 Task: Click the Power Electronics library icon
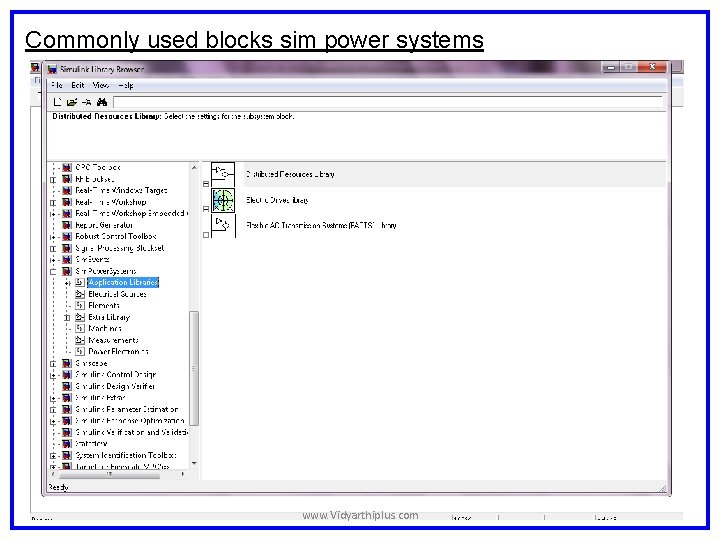tap(80, 351)
